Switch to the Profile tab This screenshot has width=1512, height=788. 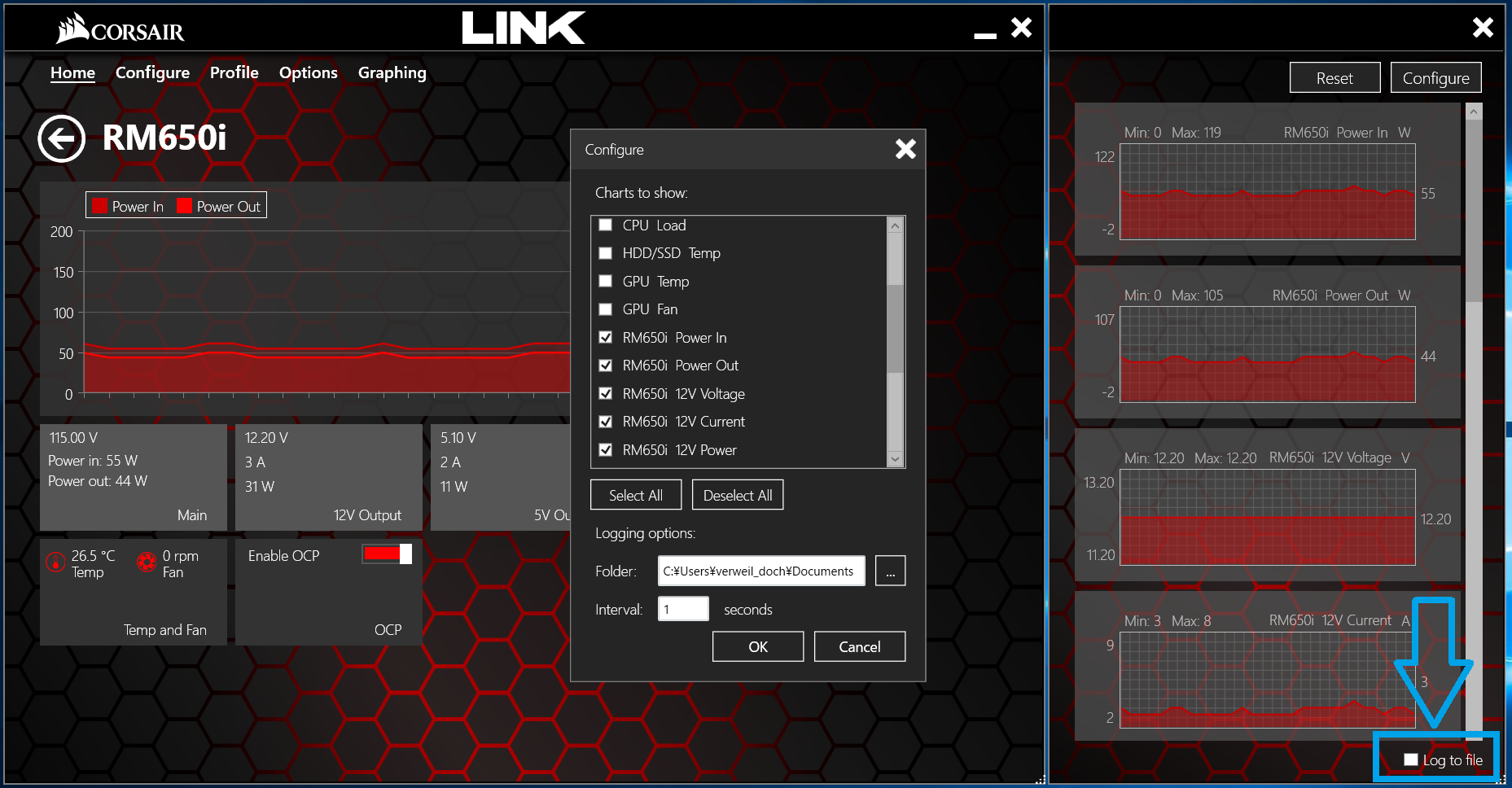pos(234,72)
